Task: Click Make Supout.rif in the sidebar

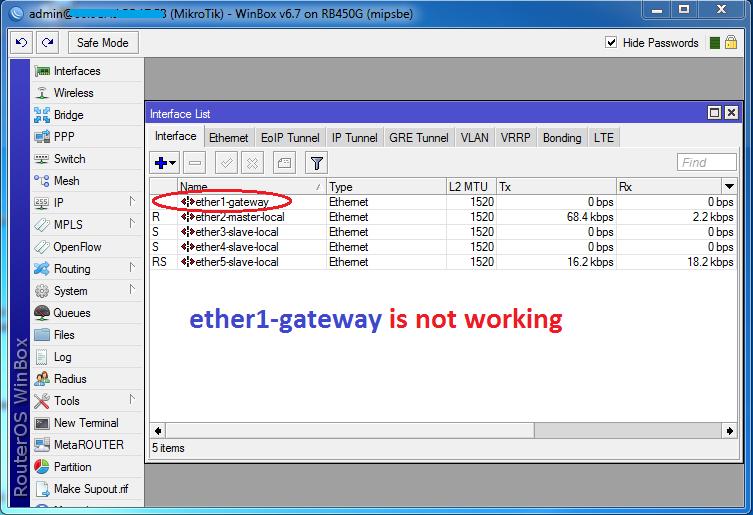Action: coord(87,489)
